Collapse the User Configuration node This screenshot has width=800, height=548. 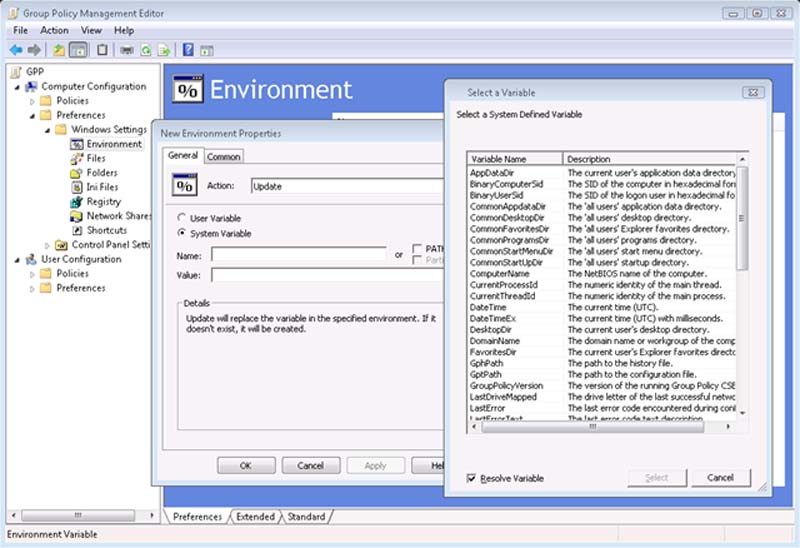17,260
